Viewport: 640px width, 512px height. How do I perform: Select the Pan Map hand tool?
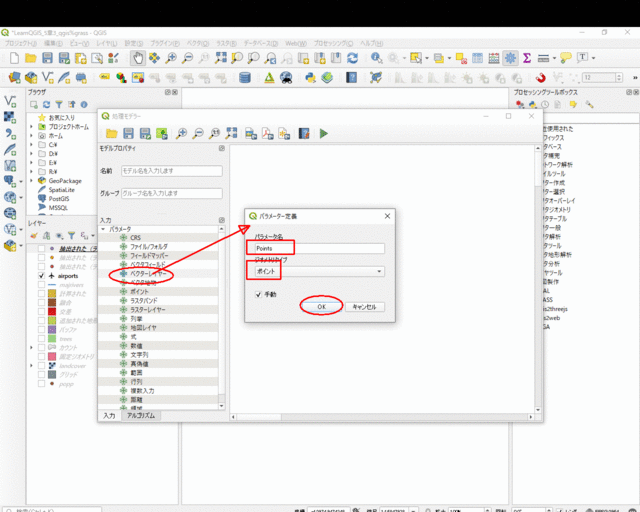click(138, 58)
